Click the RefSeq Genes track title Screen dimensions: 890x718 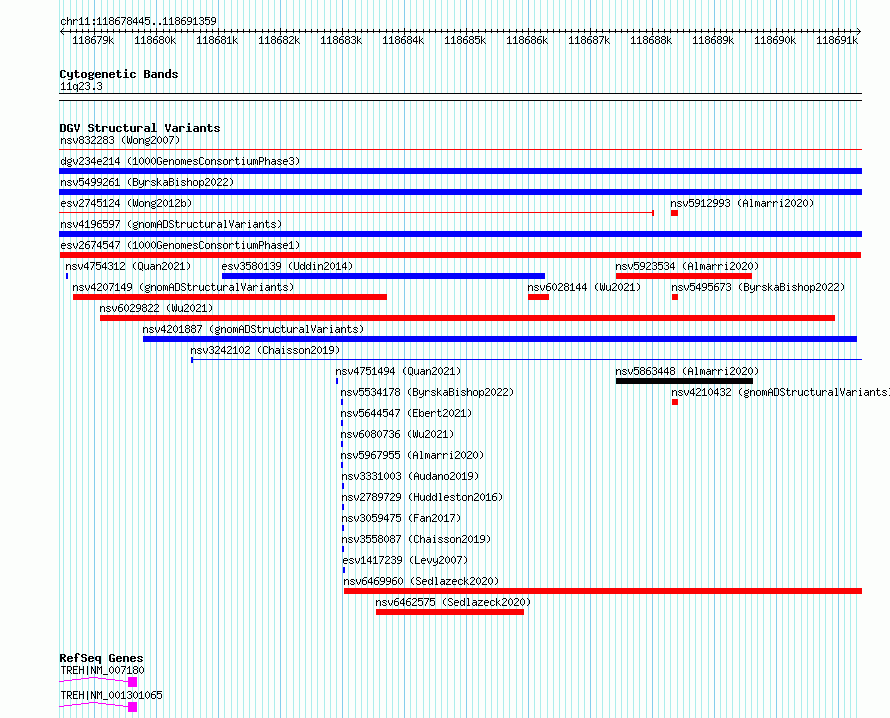[101, 658]
